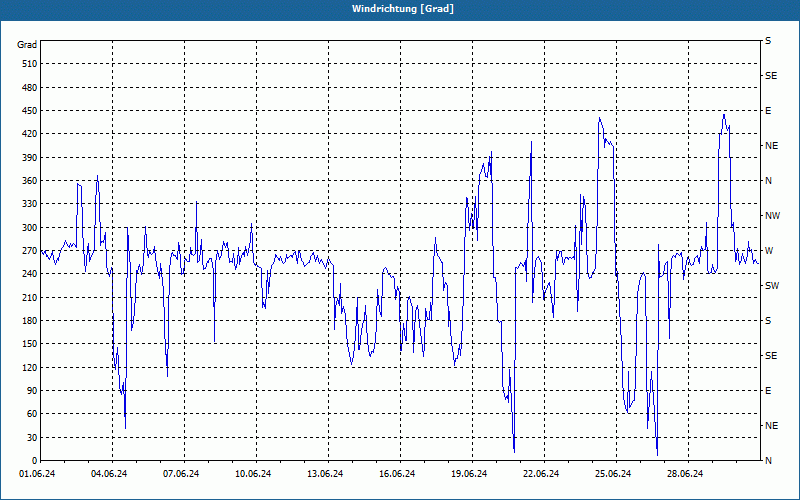Pick the 390 y-axis value

30,157
